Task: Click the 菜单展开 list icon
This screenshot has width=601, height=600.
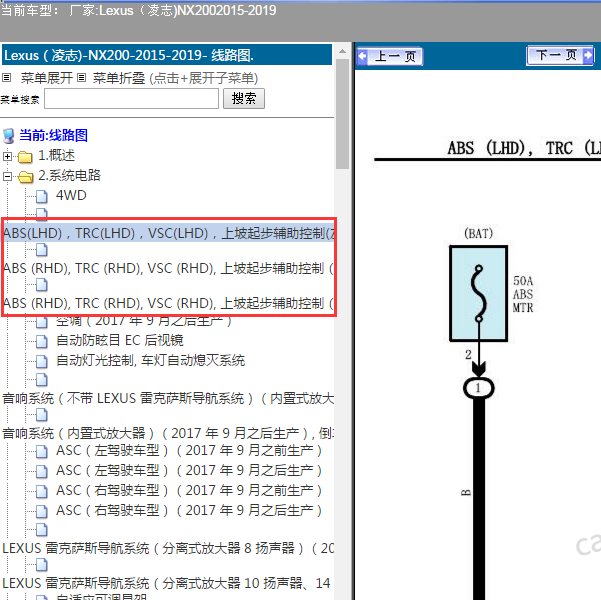Action: pyautogui.click(x=6, y=78)
